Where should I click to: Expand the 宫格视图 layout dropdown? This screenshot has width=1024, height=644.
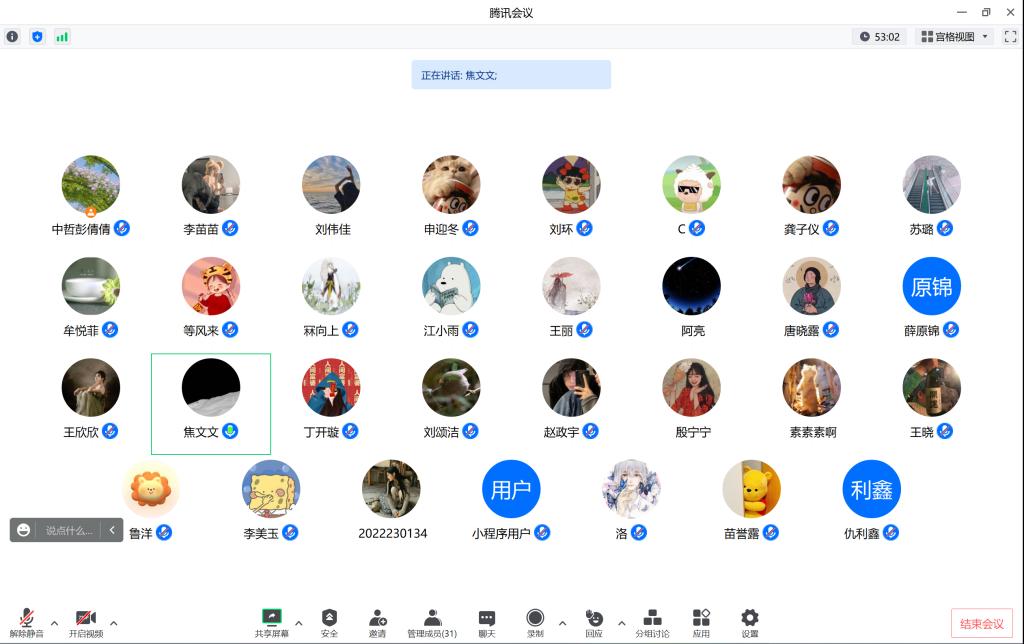954,37
